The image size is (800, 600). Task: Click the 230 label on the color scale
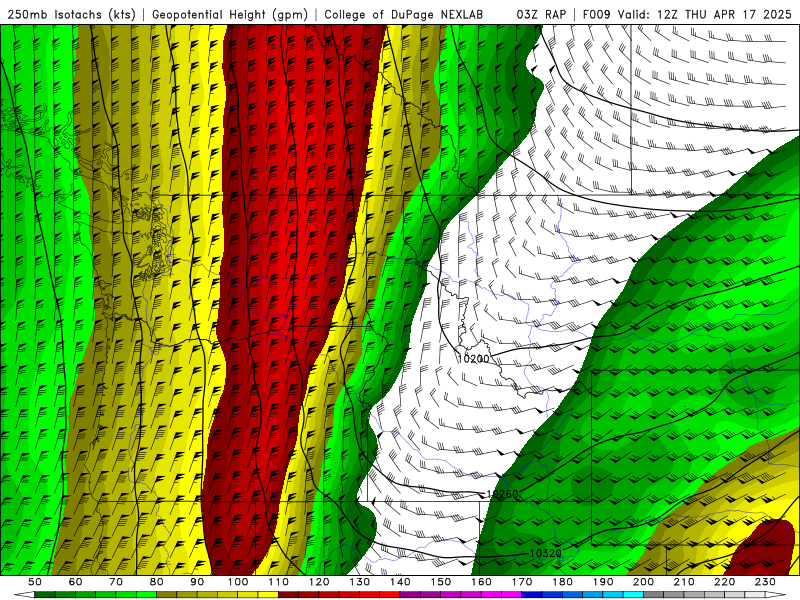tap(765, 582)
